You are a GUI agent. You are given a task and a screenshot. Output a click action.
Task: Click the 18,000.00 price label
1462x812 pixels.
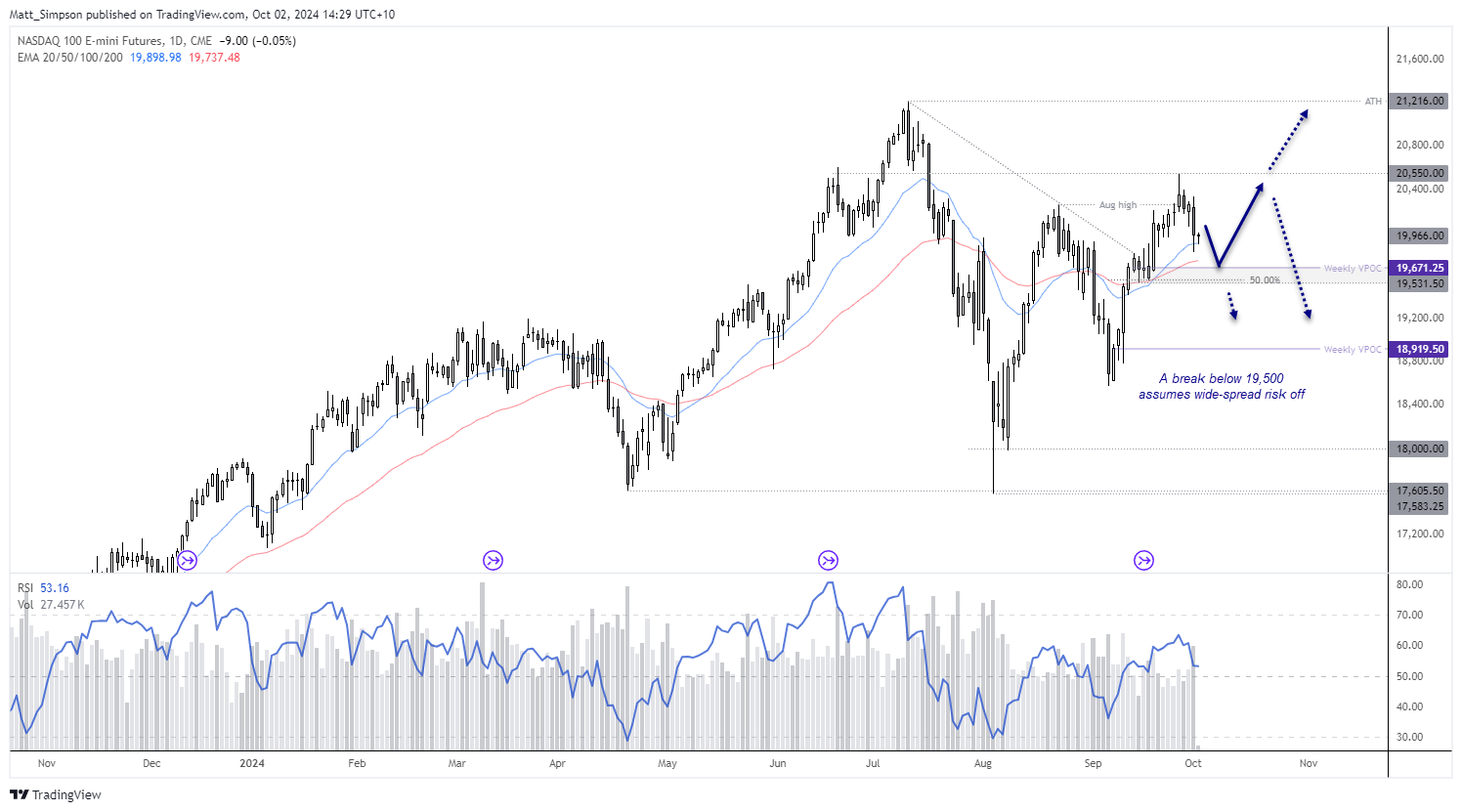[1420, 449]
